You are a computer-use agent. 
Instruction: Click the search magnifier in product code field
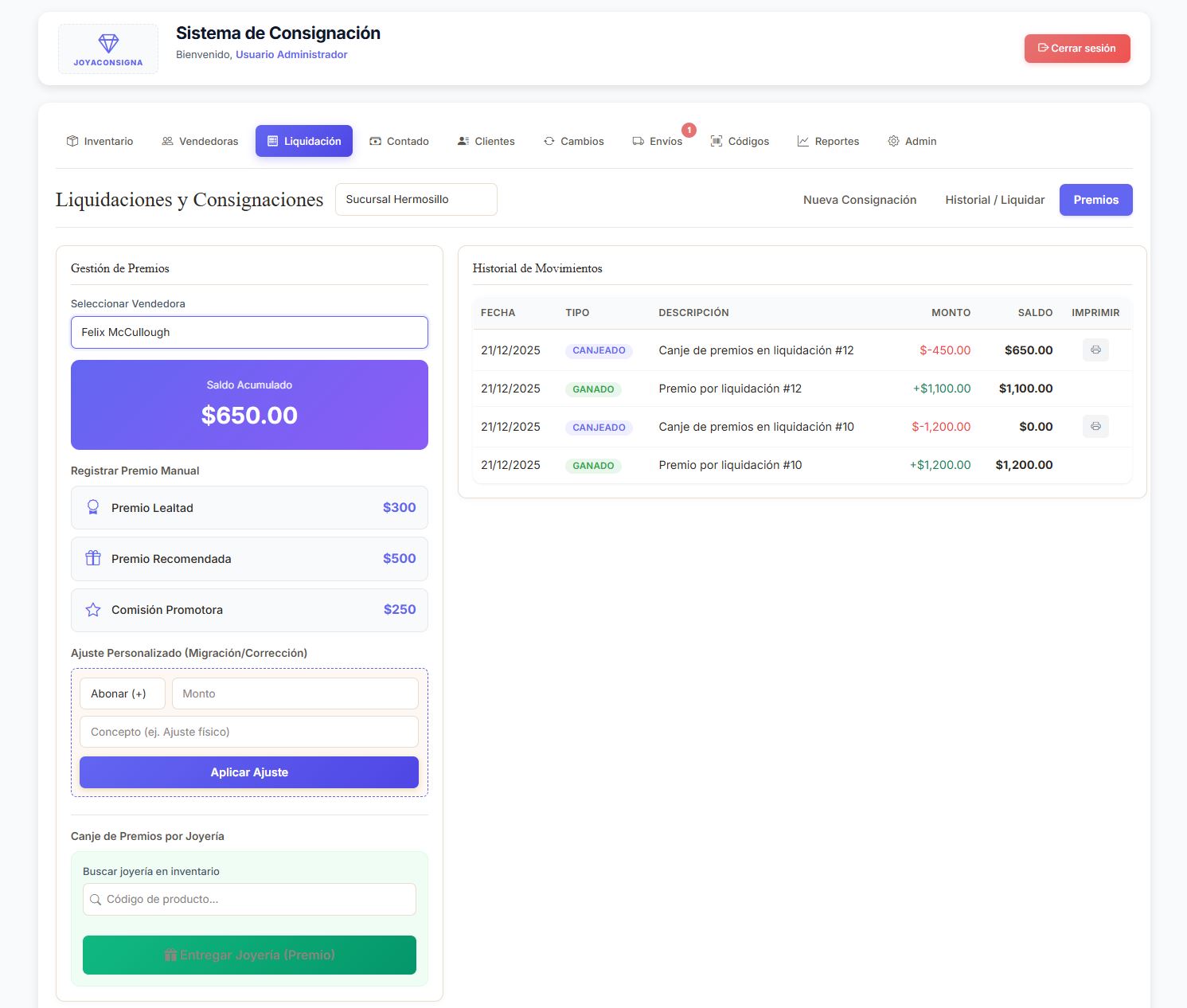point(96,899)
